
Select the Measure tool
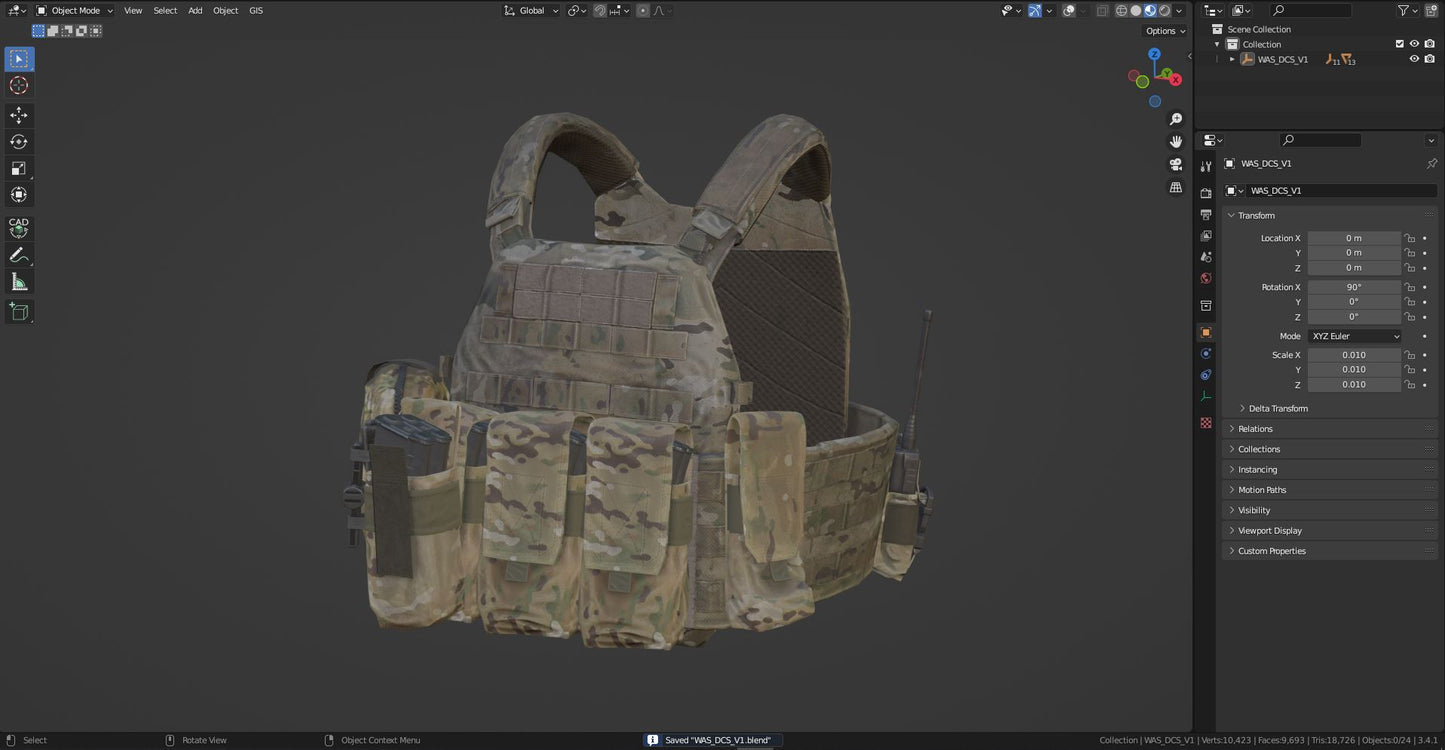(19, 282)
